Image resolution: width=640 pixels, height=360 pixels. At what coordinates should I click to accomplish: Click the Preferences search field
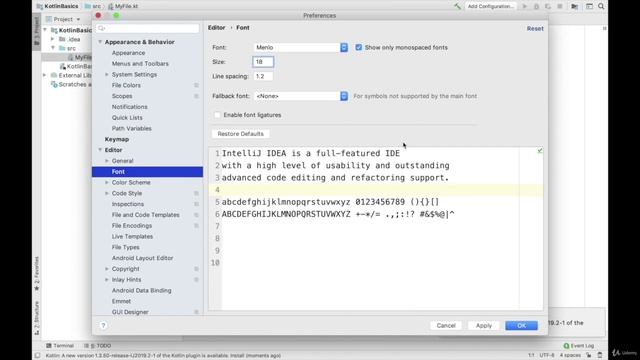(x=148, y=28)
